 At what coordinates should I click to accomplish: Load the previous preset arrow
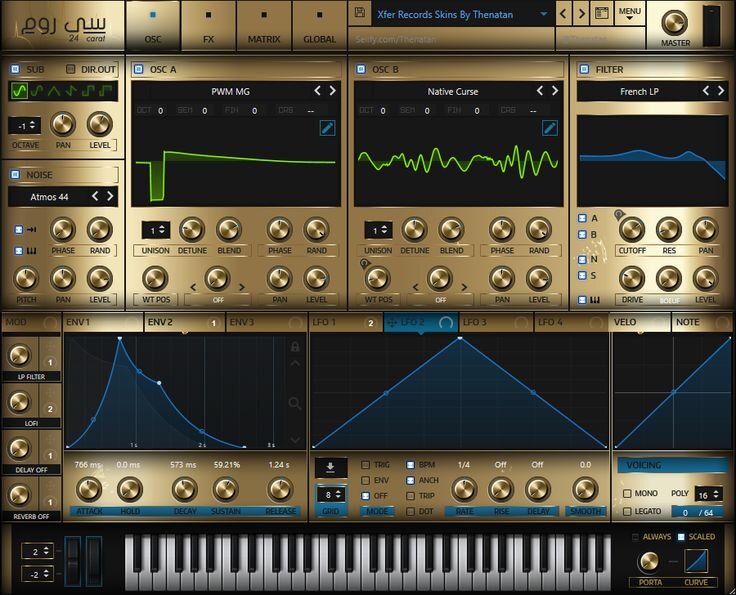tap(563, 14)
